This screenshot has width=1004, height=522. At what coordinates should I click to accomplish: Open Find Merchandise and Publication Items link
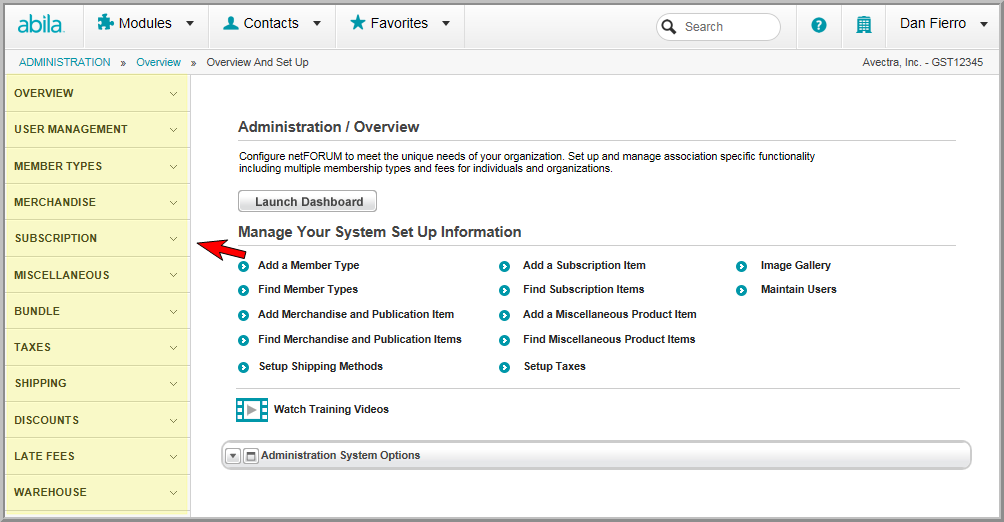tap(359, 339)
